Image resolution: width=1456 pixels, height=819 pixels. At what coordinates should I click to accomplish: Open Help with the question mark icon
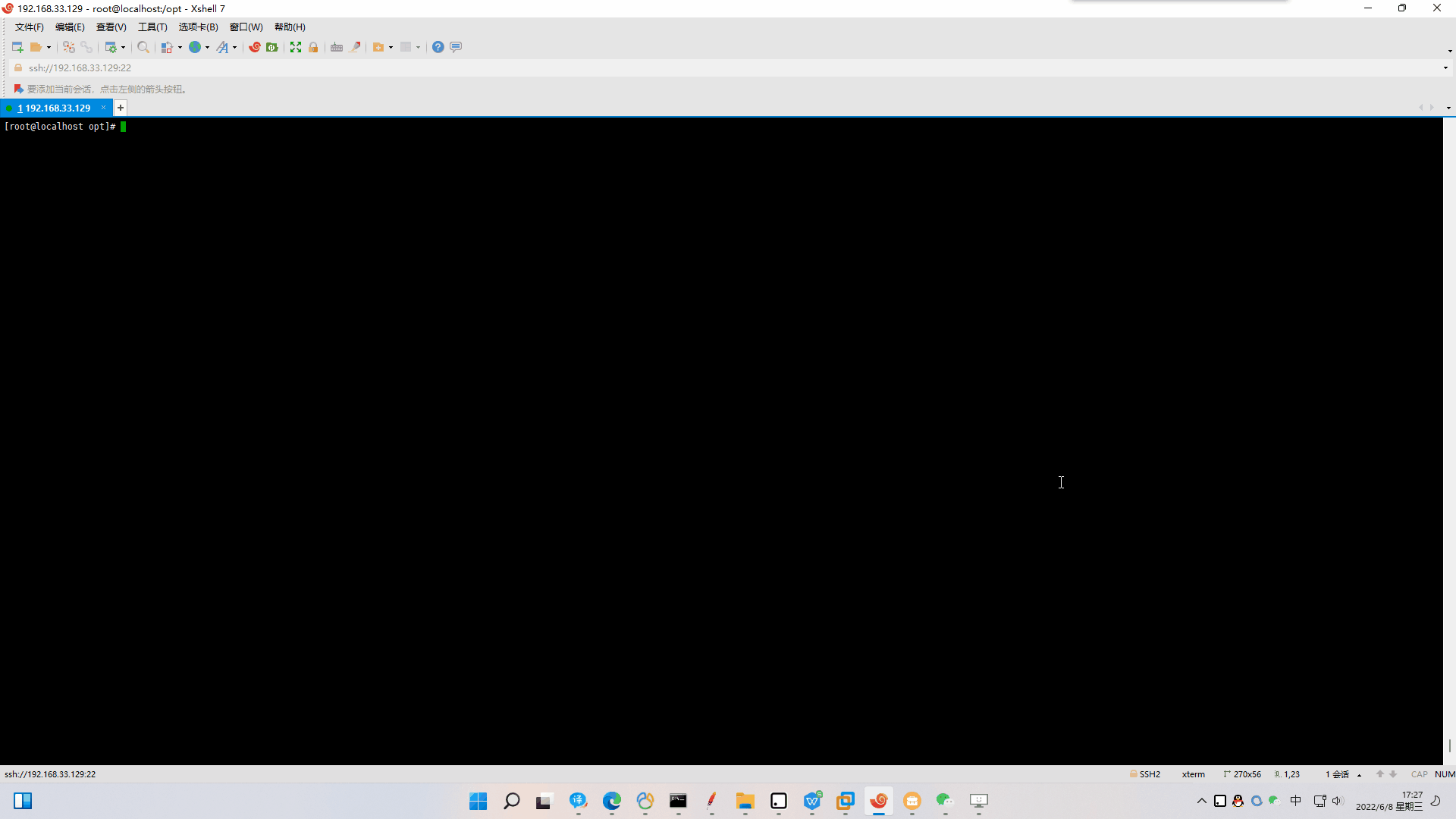pos(438,47)
